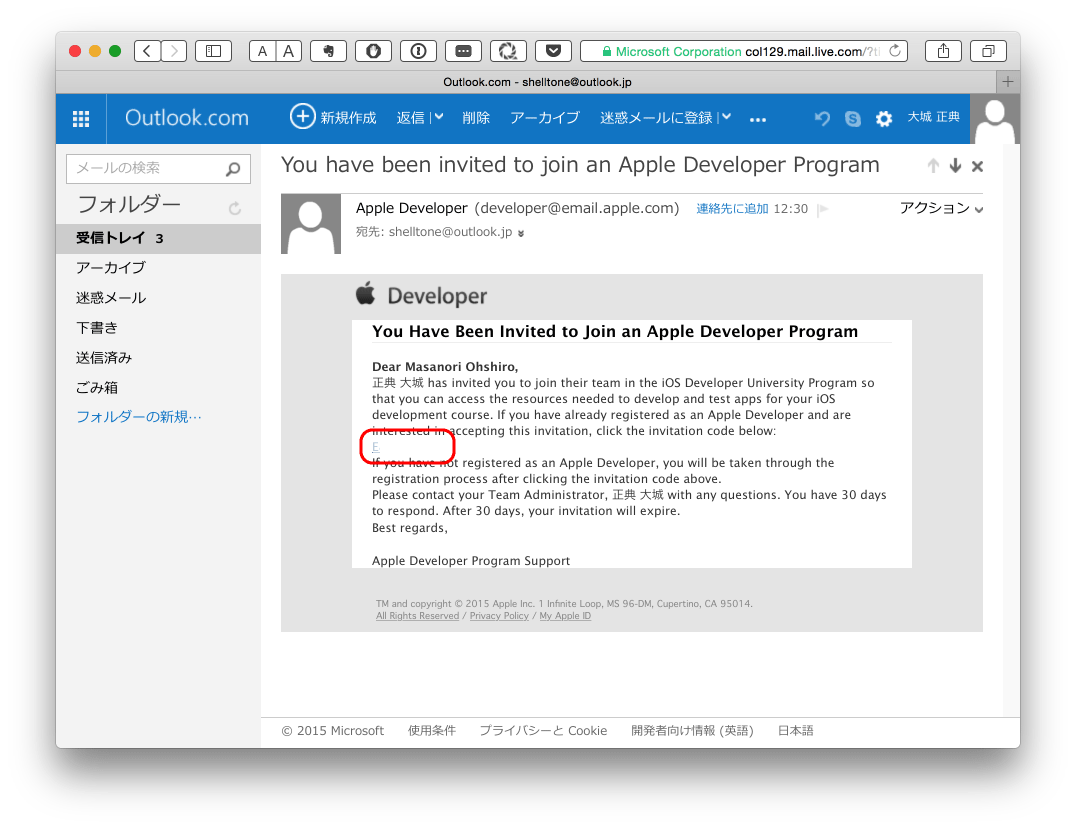Go forward with Safari's forward arrow
The height and width of the screenshot is (828, 1076).
(174, 51)
